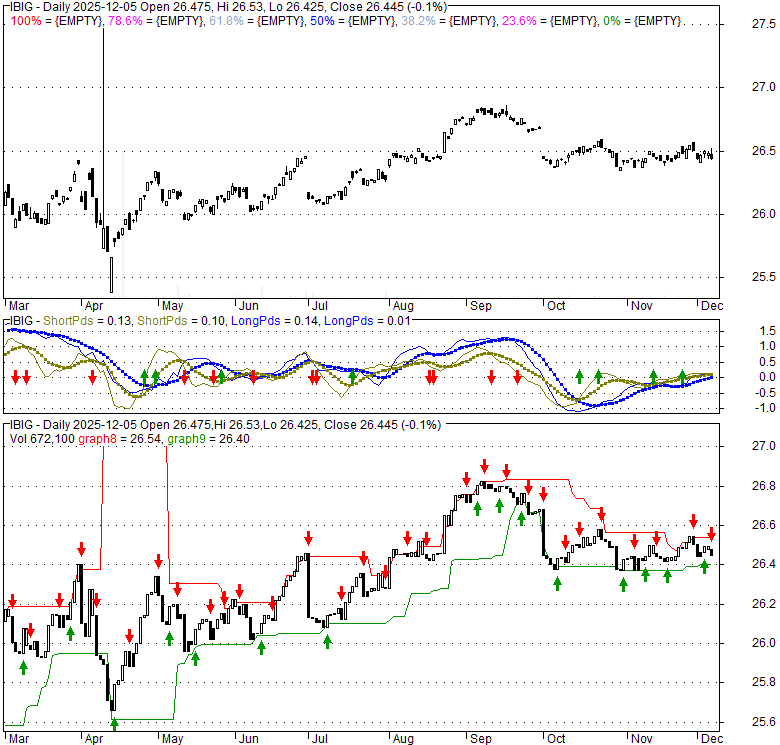Click the red 100% Fibonacci level label

pos(24,21)
